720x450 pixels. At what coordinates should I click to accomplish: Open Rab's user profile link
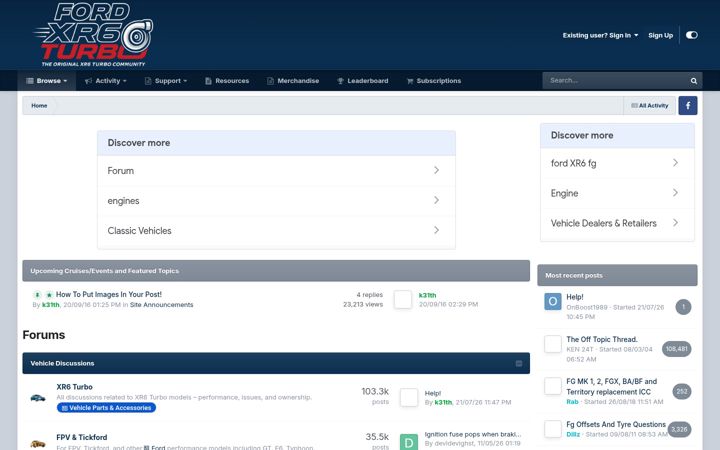tap(572, 402)
